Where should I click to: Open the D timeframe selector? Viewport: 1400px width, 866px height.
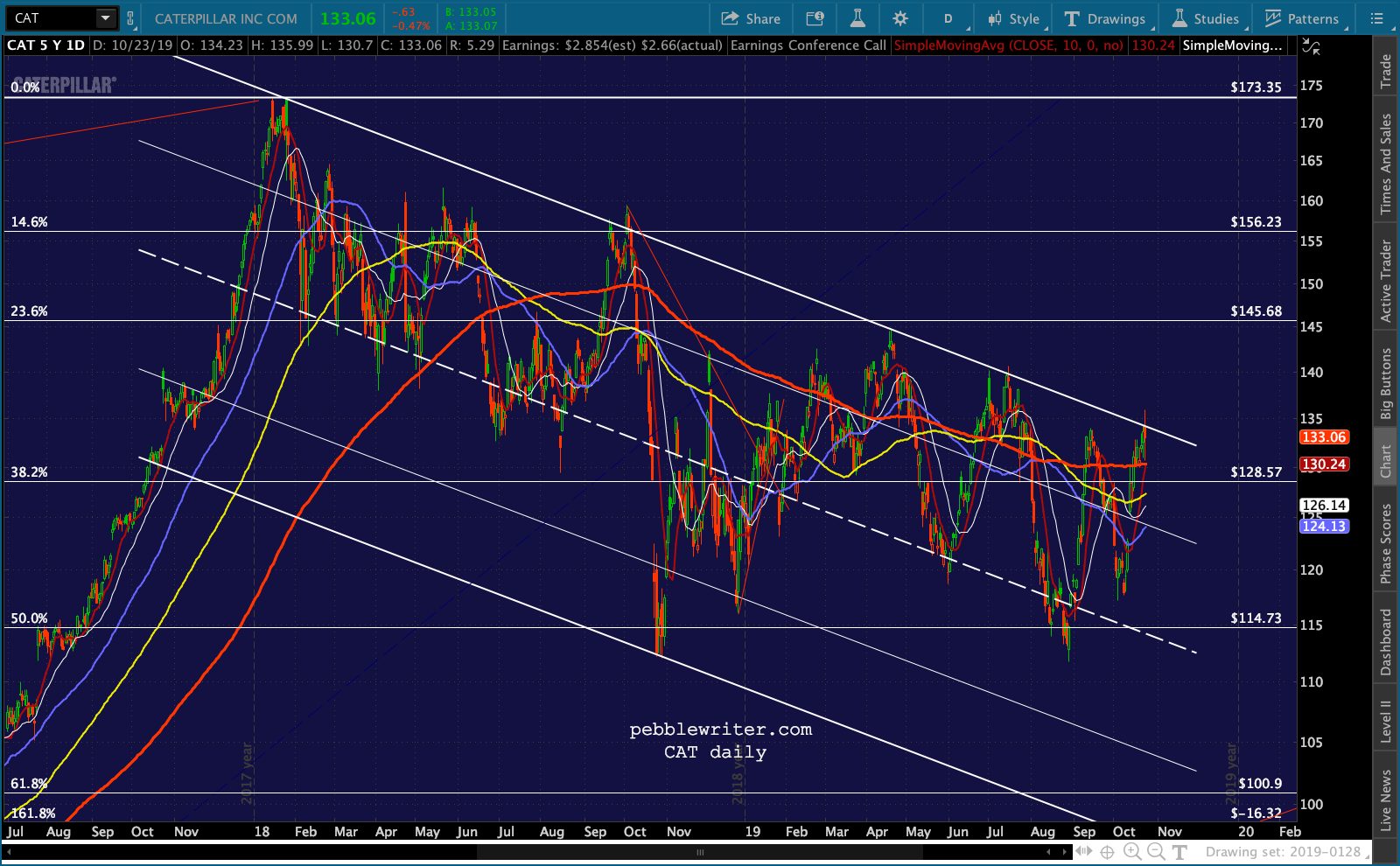[948, 18]
